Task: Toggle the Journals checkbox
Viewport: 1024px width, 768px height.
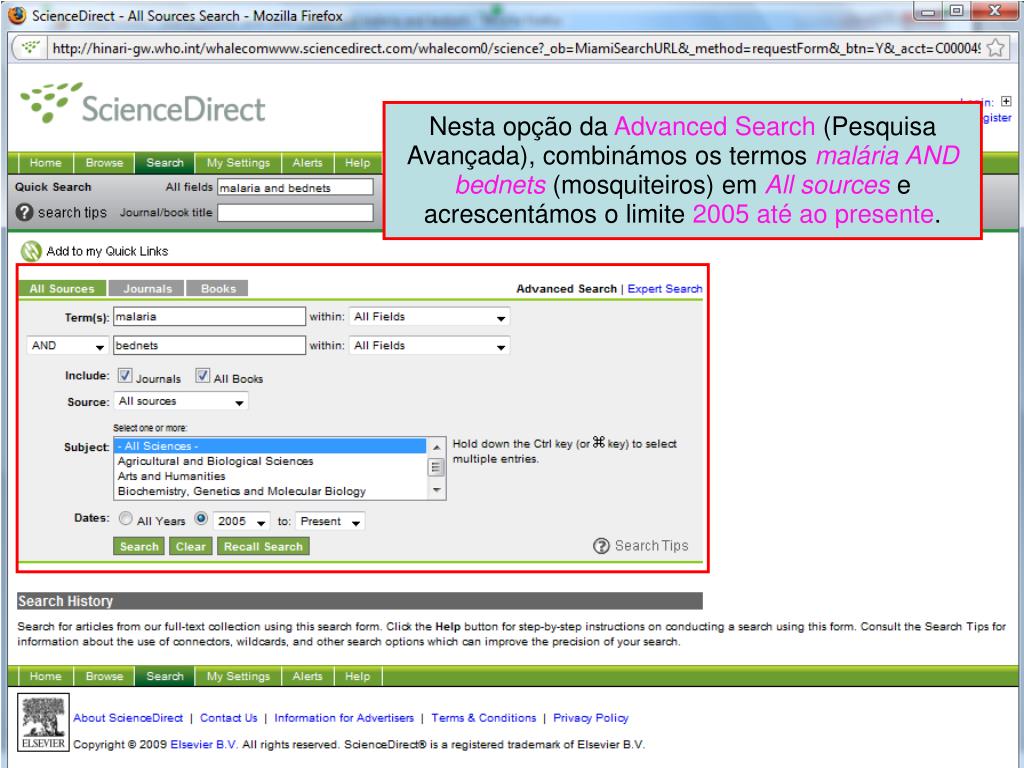Action: click(x=125, y=376)
